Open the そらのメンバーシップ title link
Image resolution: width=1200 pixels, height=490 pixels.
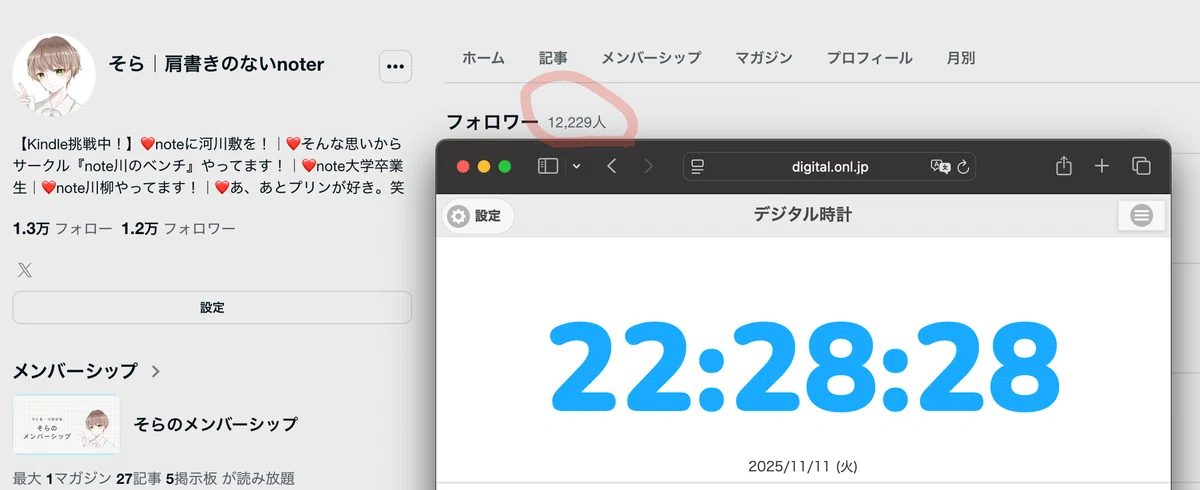pos(215,424)
